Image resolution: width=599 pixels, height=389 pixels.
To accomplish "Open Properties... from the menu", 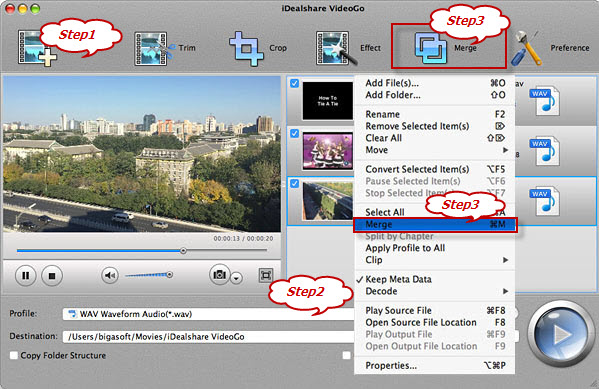I will pos(434,366).
